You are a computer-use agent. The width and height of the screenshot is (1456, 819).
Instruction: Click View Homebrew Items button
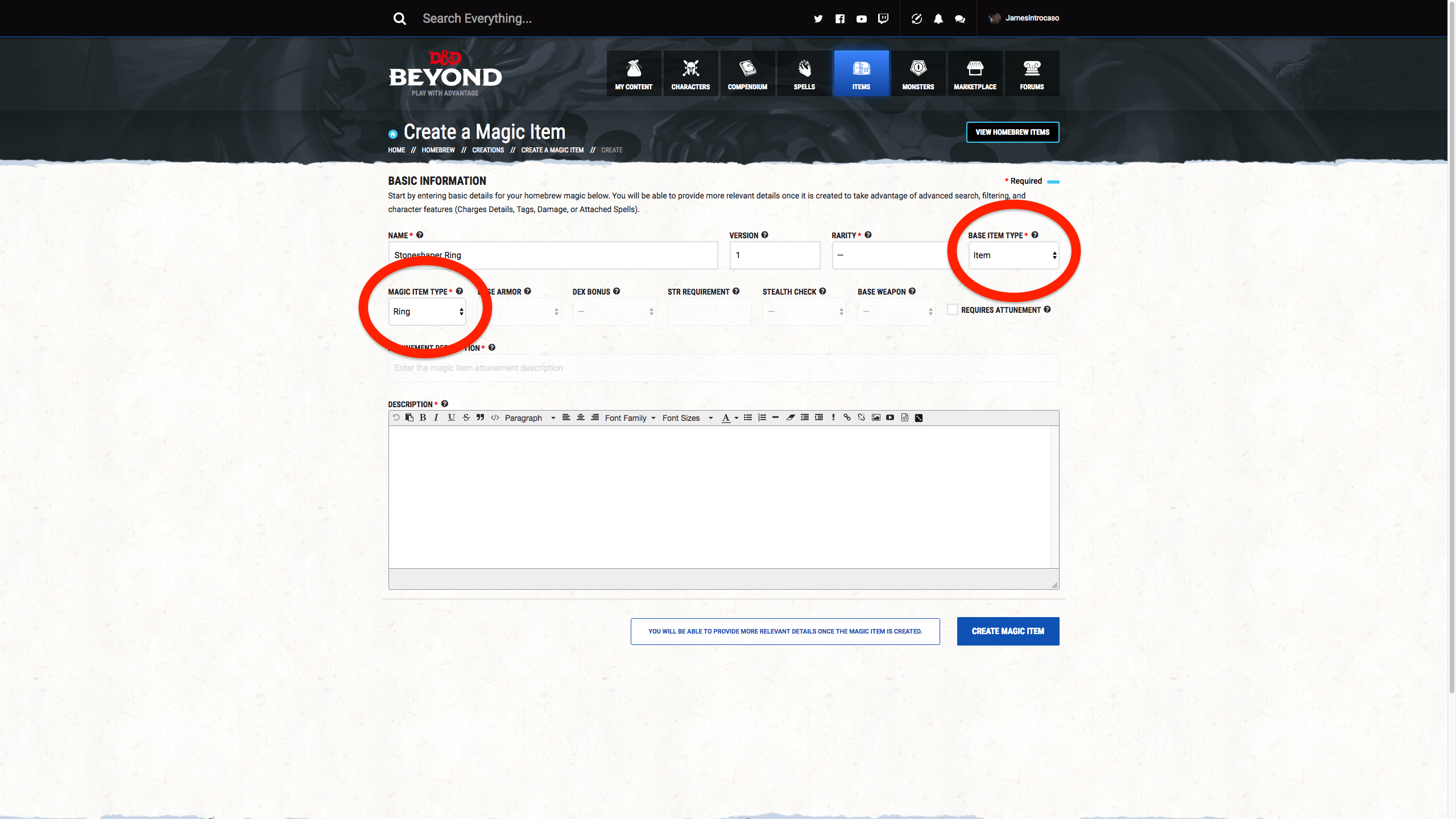pyautogui.click(x=1012, y=132)
